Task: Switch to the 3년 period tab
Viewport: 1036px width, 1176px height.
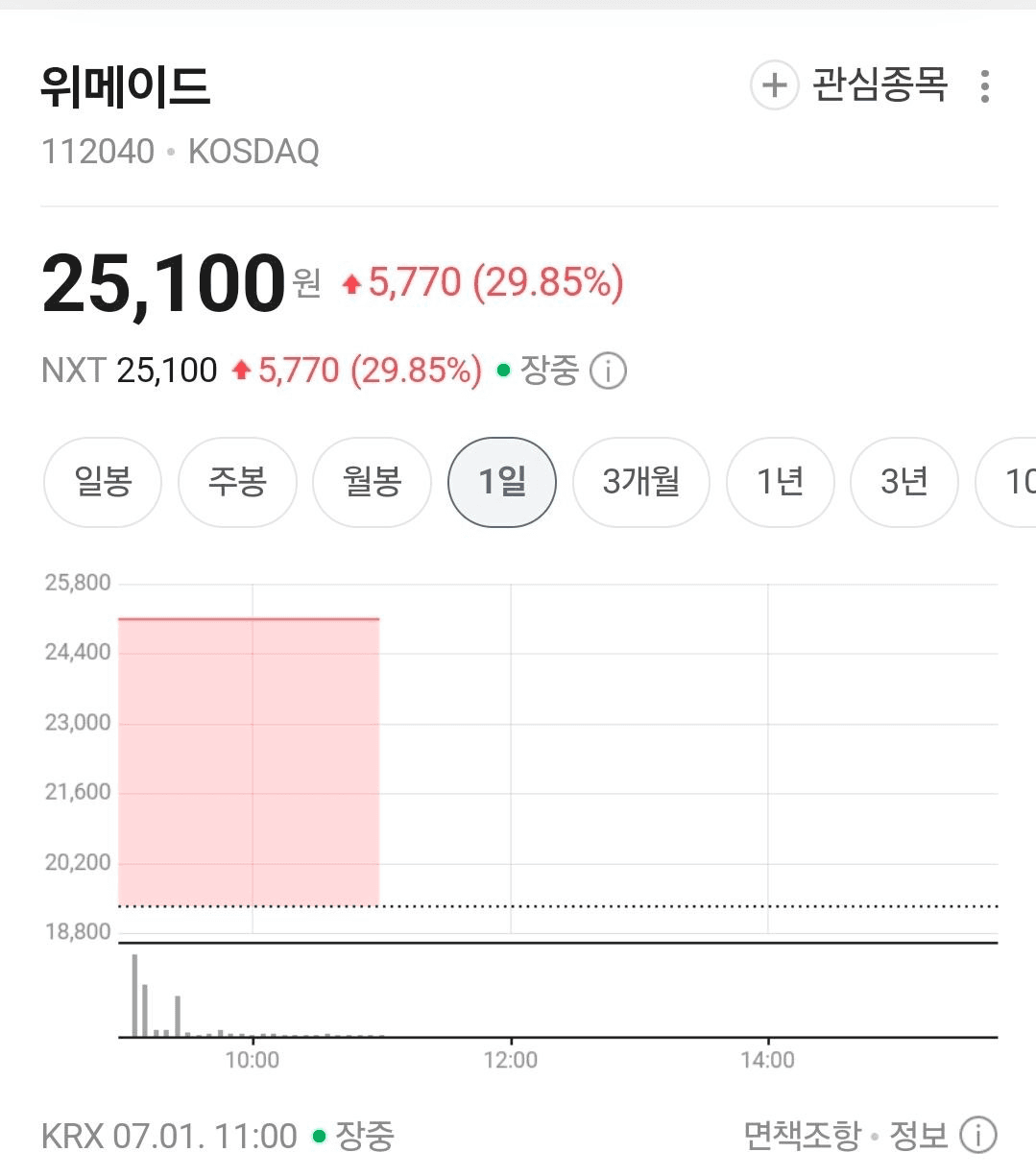Action: [904, 482]
